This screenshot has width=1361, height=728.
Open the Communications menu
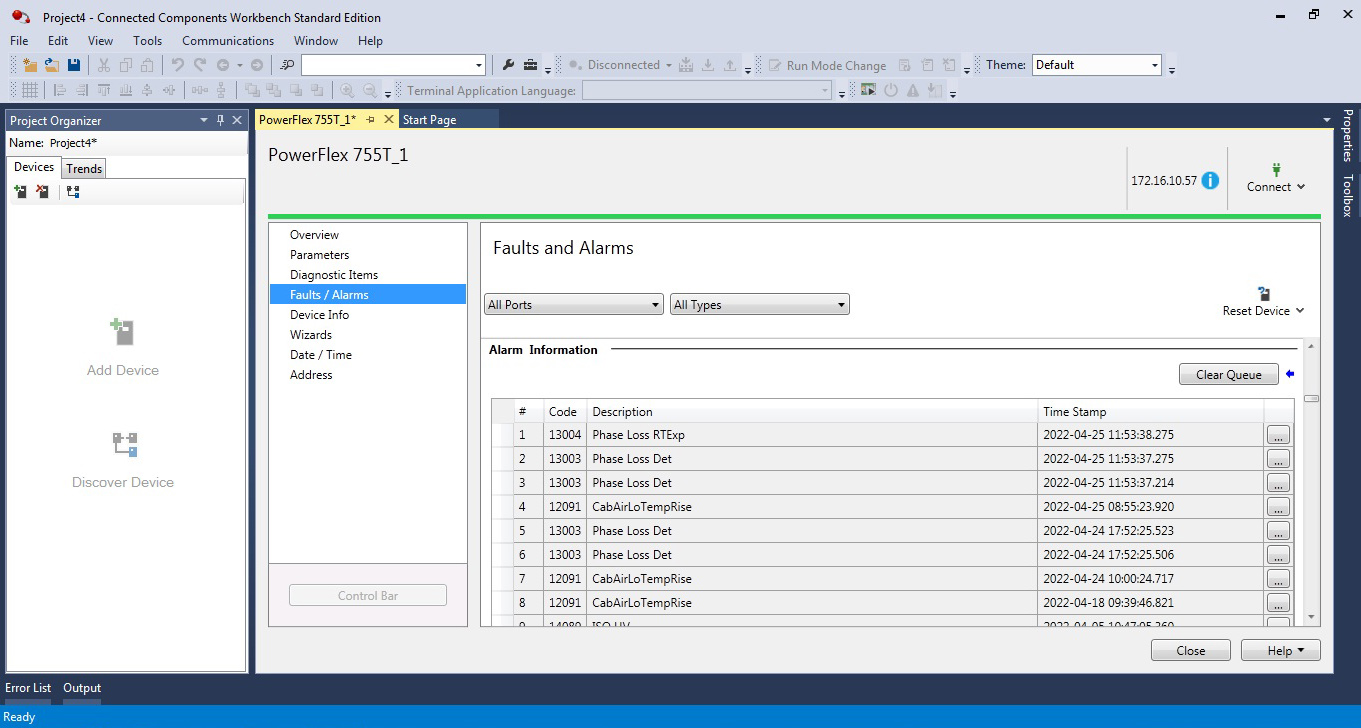click(228, 41)
